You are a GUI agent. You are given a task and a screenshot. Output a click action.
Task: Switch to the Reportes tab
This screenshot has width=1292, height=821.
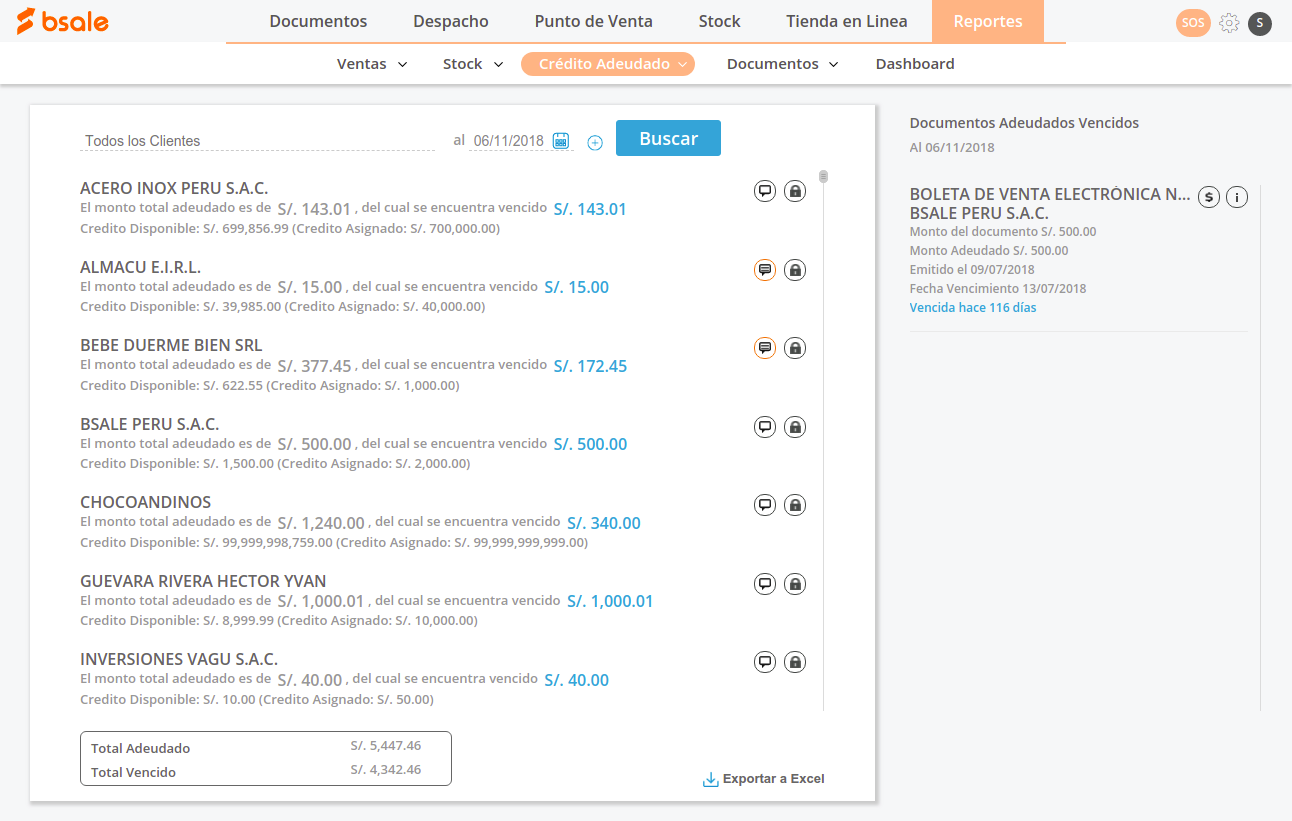(x=987, y=20)
